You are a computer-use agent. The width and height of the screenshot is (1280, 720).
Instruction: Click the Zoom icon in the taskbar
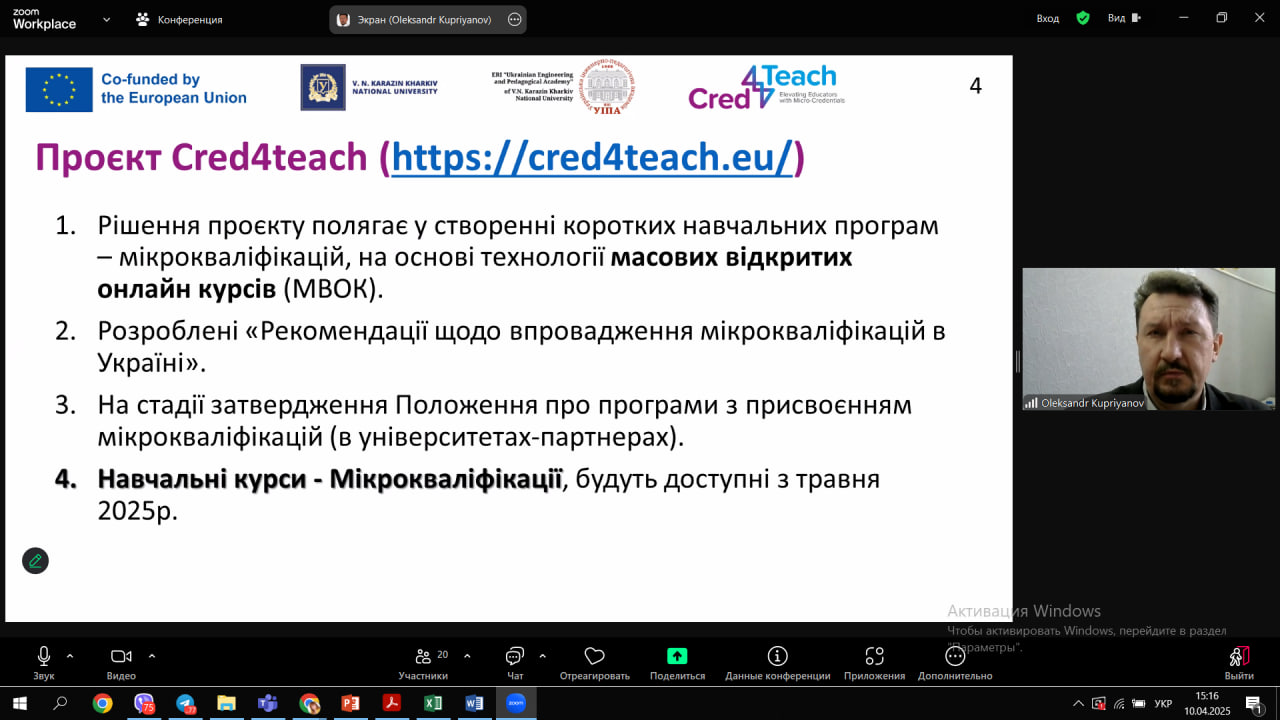coord(515,703)
